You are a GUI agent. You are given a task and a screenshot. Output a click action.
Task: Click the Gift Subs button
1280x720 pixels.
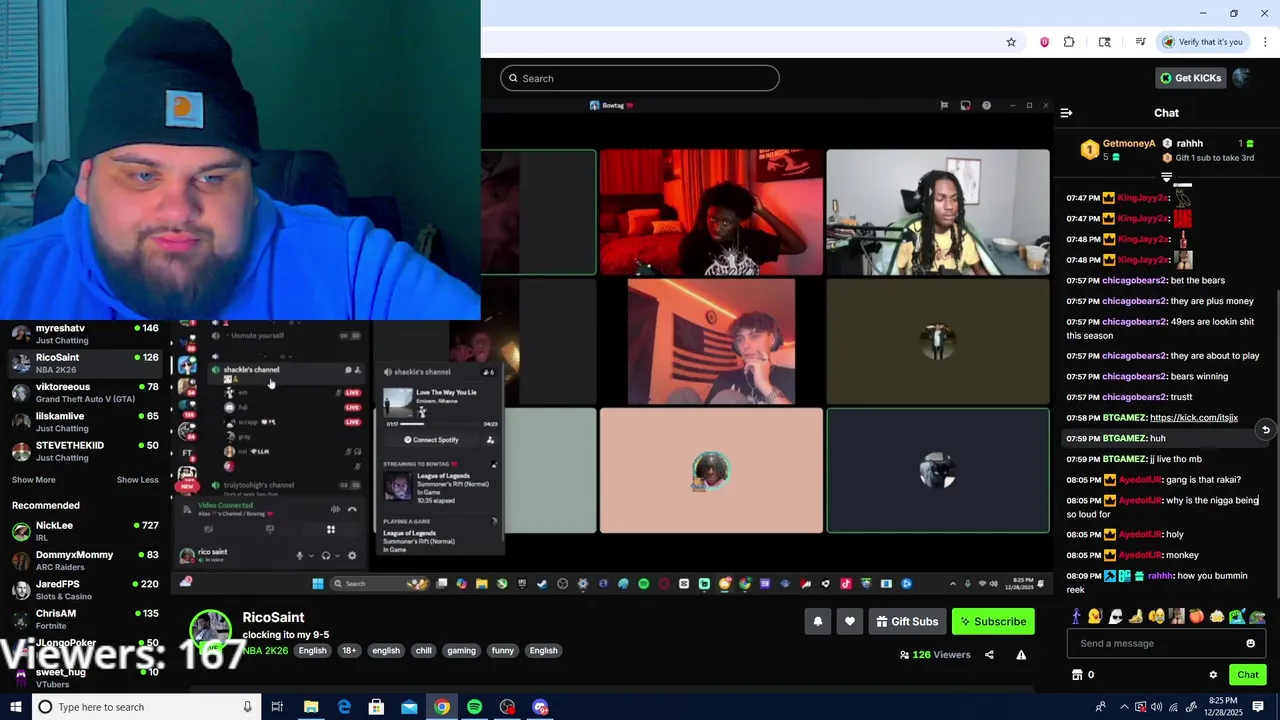(907, 622)
